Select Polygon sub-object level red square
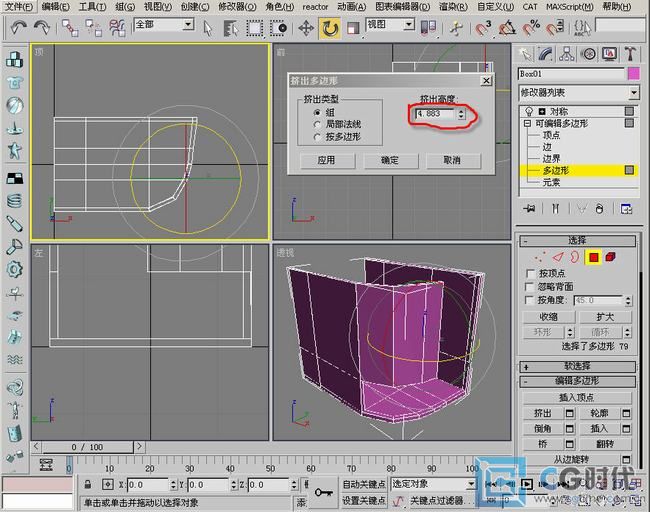 [x=594, y=257]
